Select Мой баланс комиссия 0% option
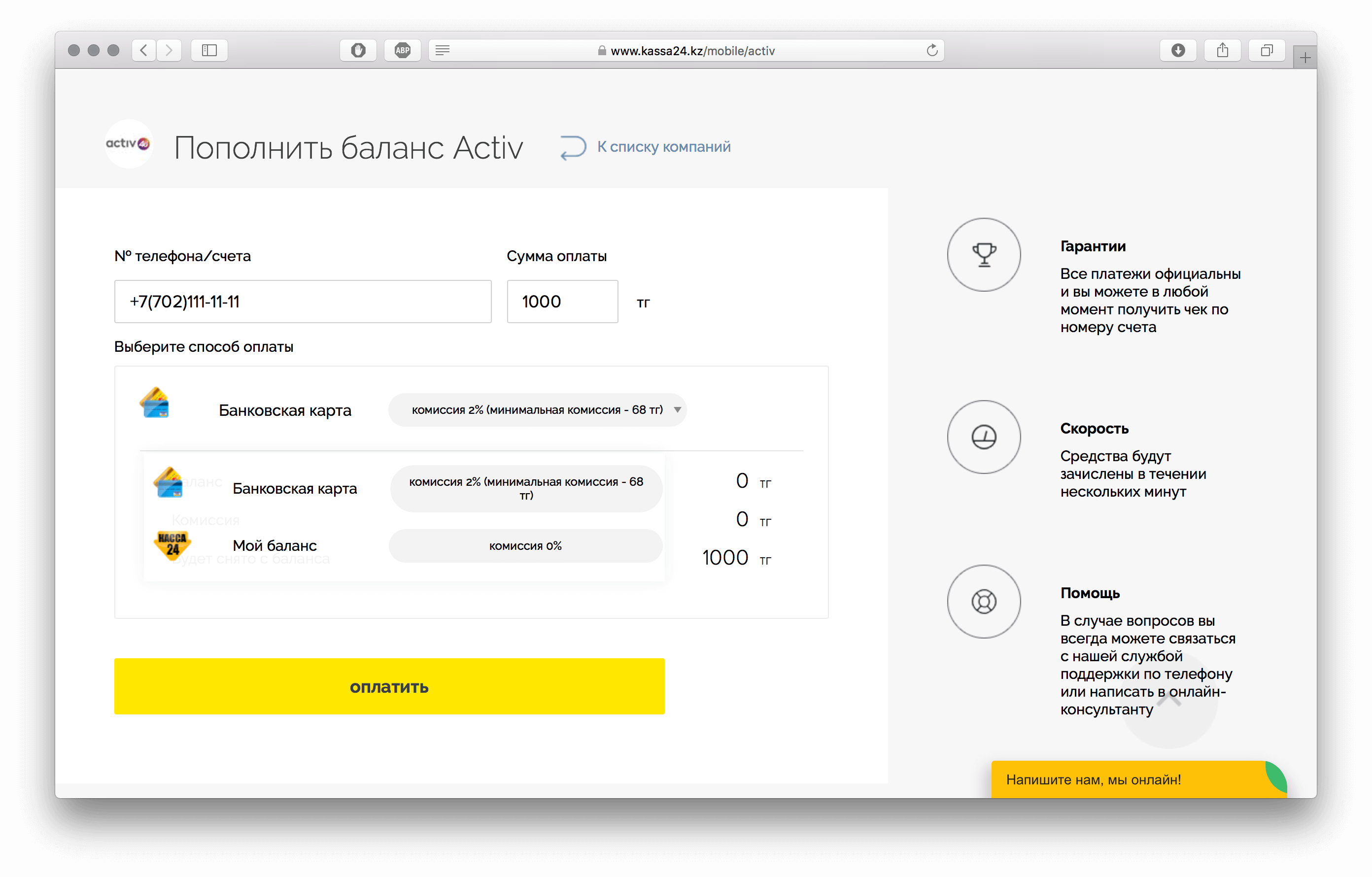 coord(404,545)
